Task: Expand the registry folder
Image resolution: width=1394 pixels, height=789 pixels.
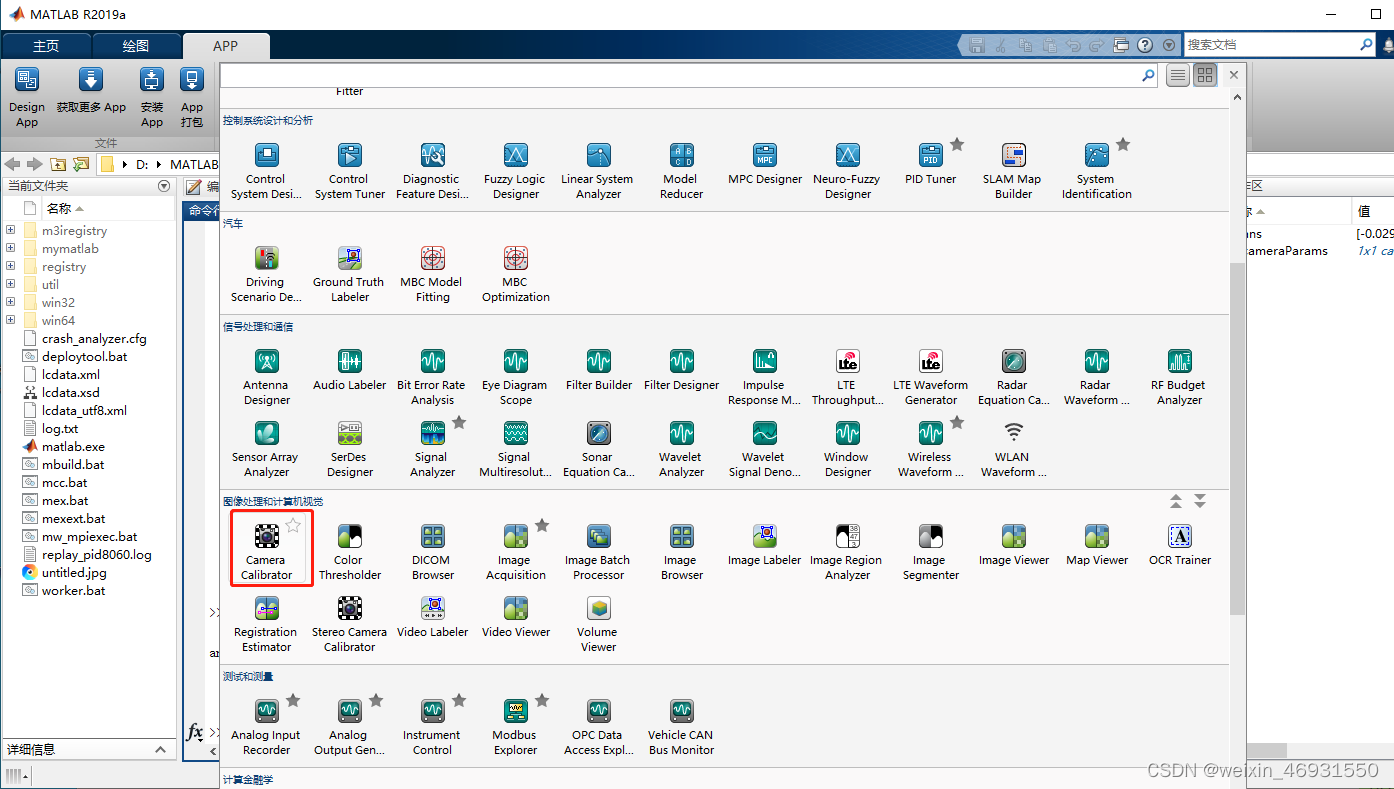Action: (11, 267)
